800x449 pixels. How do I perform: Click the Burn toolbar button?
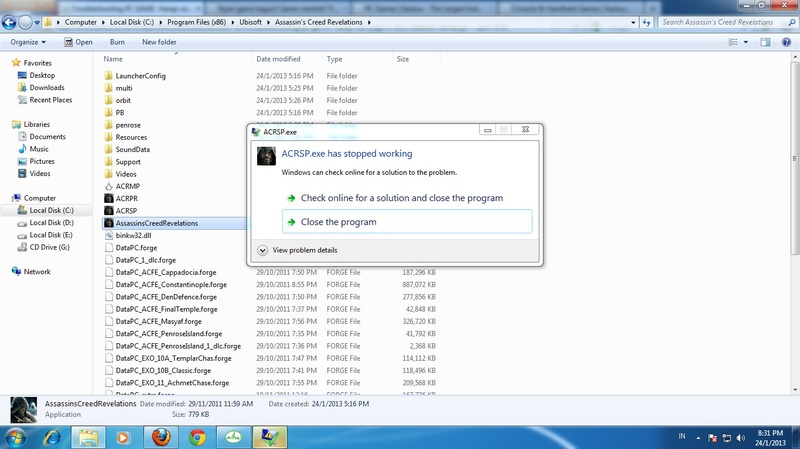117,42
